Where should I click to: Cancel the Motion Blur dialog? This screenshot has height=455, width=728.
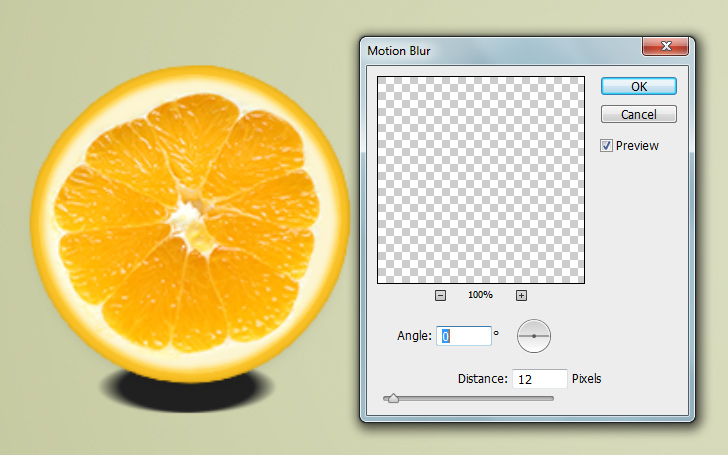point(638,114)
